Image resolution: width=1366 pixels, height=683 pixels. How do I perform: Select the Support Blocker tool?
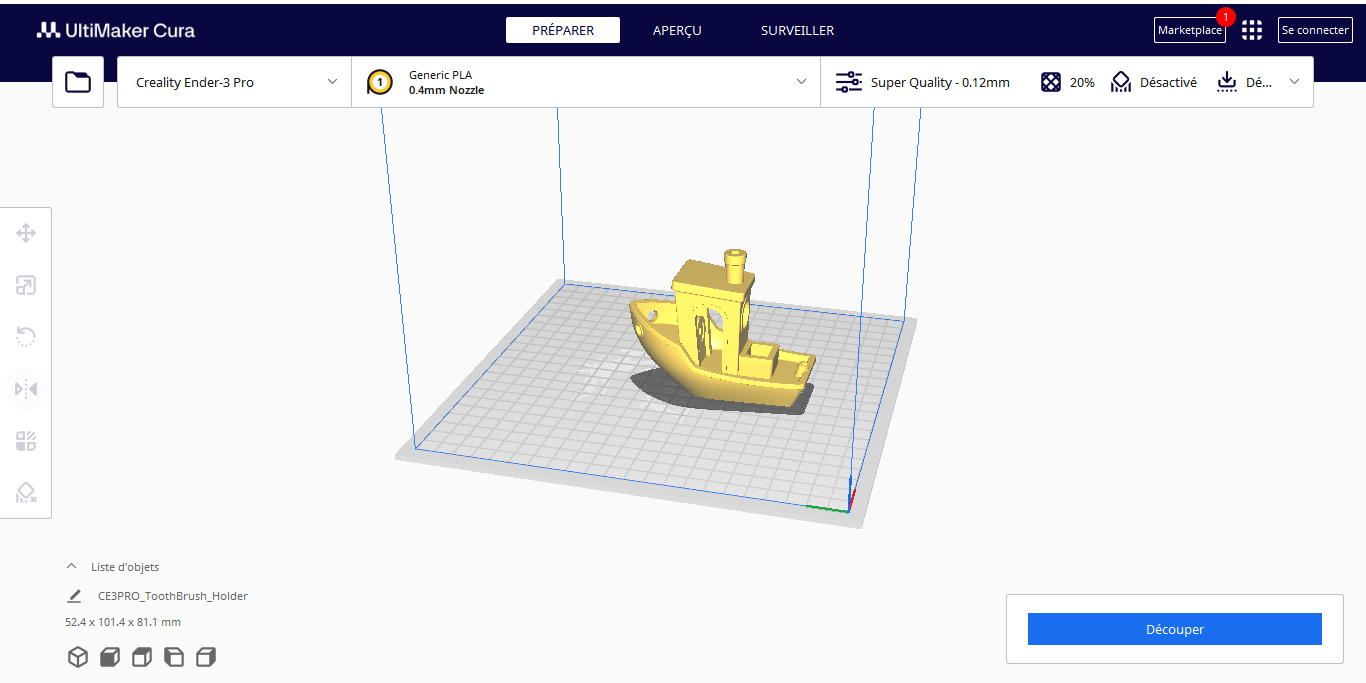(x=26, y=493)
